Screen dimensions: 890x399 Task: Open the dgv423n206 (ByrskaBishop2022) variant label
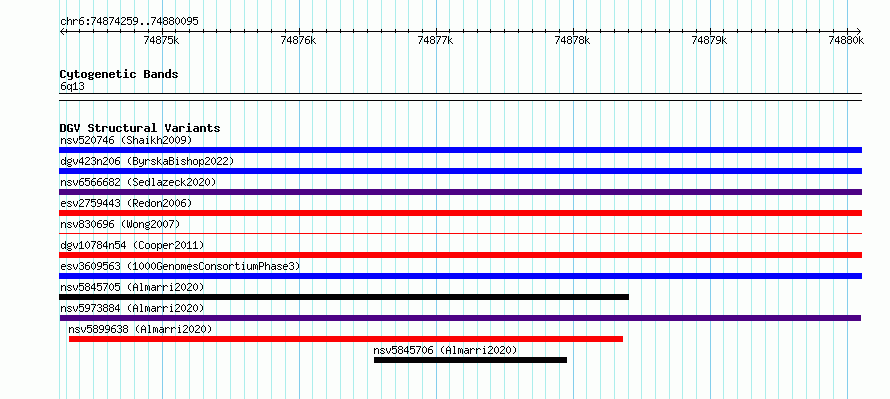147,161
